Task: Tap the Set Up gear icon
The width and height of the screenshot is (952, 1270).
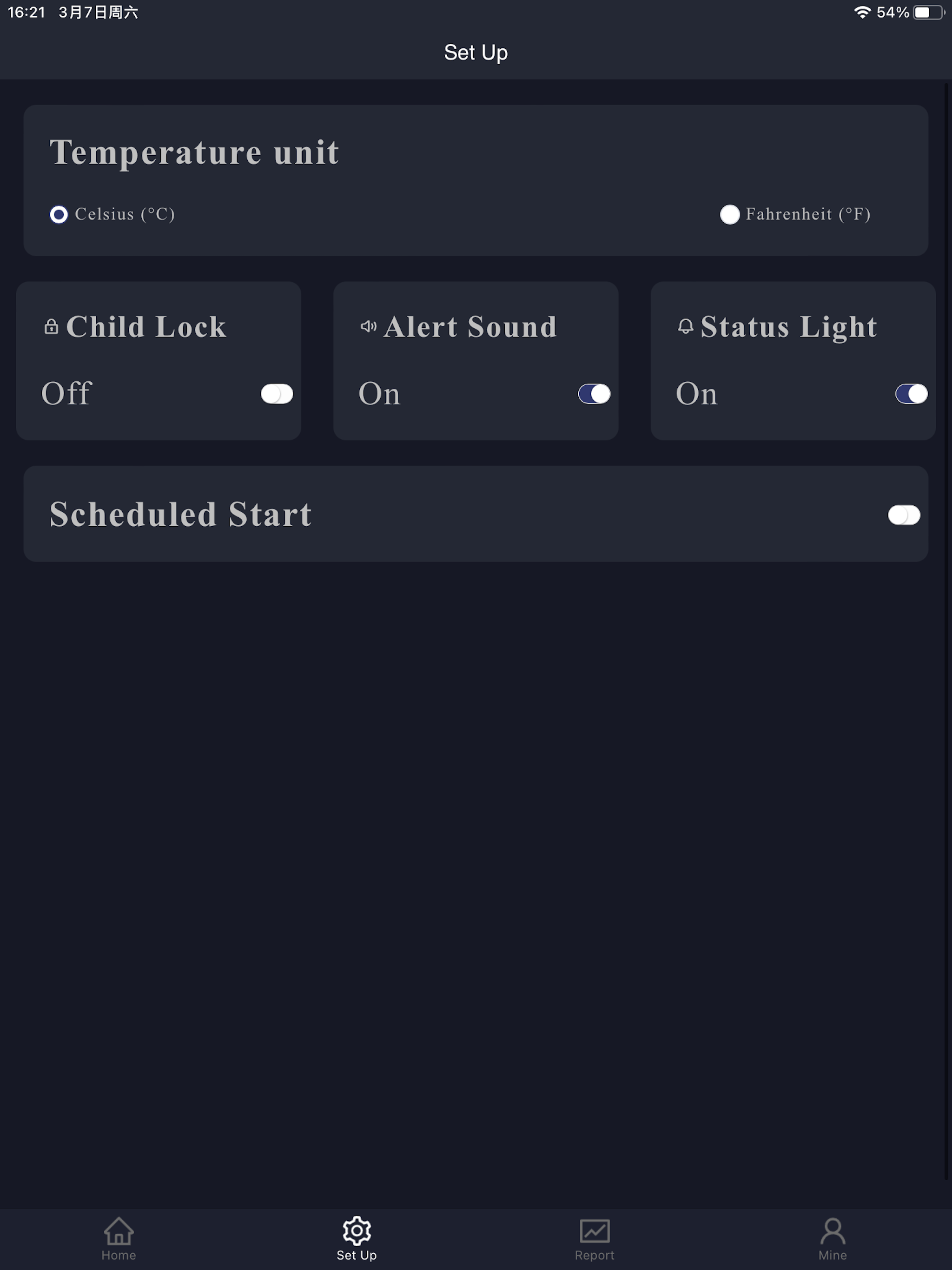Action: point(357,1230)
